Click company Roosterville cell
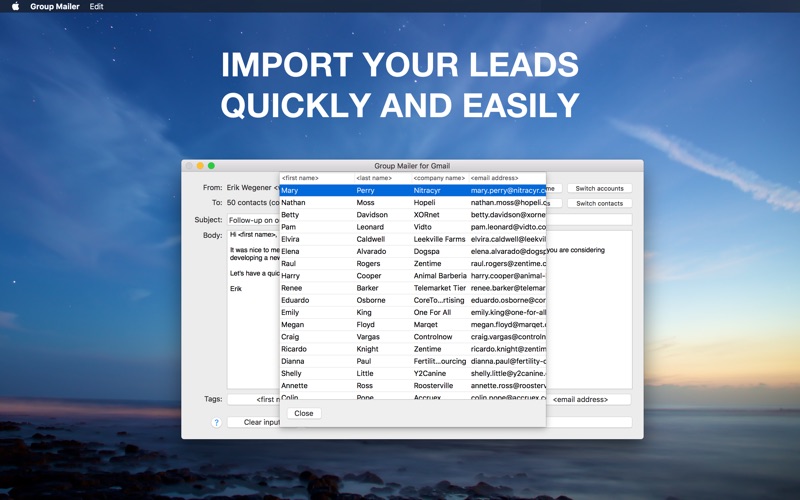The width and height of the screenshot is (800, 500). point(433,386)
